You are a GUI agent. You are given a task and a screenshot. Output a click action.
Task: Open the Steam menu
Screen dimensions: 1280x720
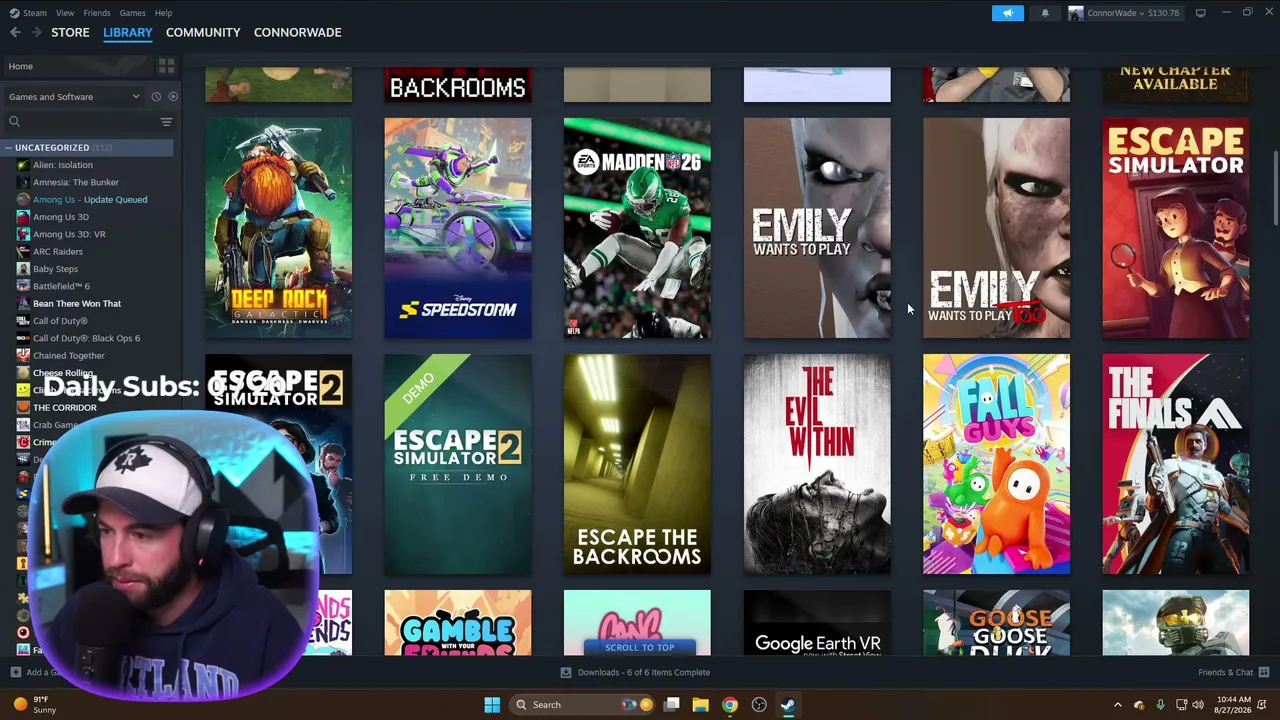click(35, 13)
